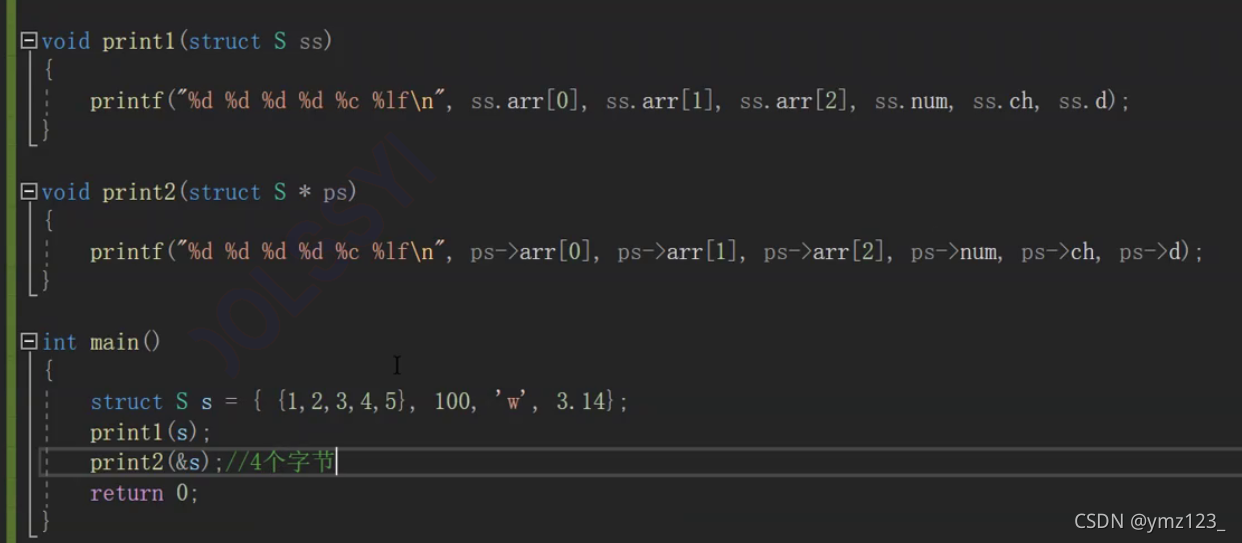Click 'ps->d' argument in print2
The height and width of the screenshot is (543, 1242).
tap(1150, 252)
